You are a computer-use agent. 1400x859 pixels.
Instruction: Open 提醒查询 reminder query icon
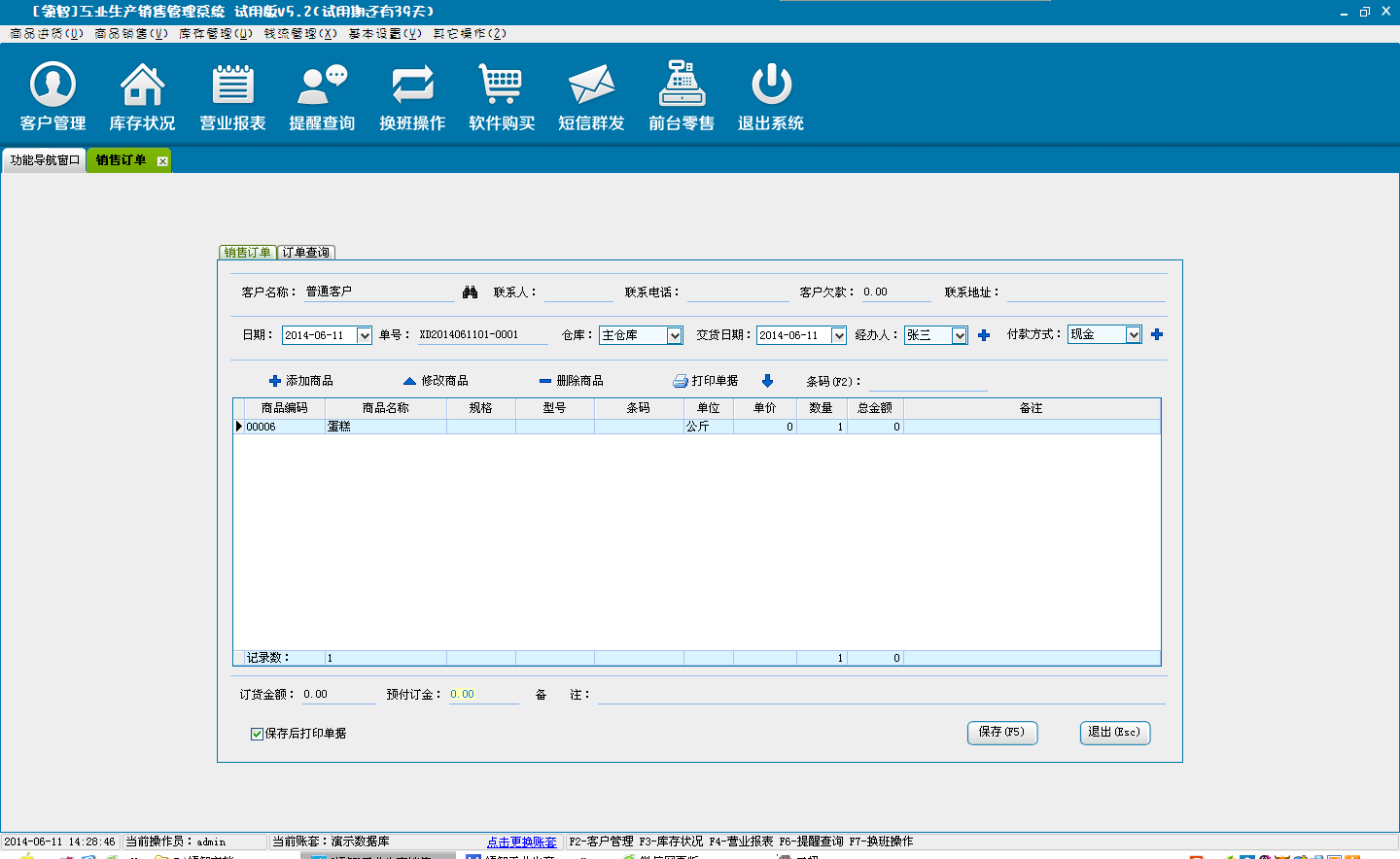(322, 86)
